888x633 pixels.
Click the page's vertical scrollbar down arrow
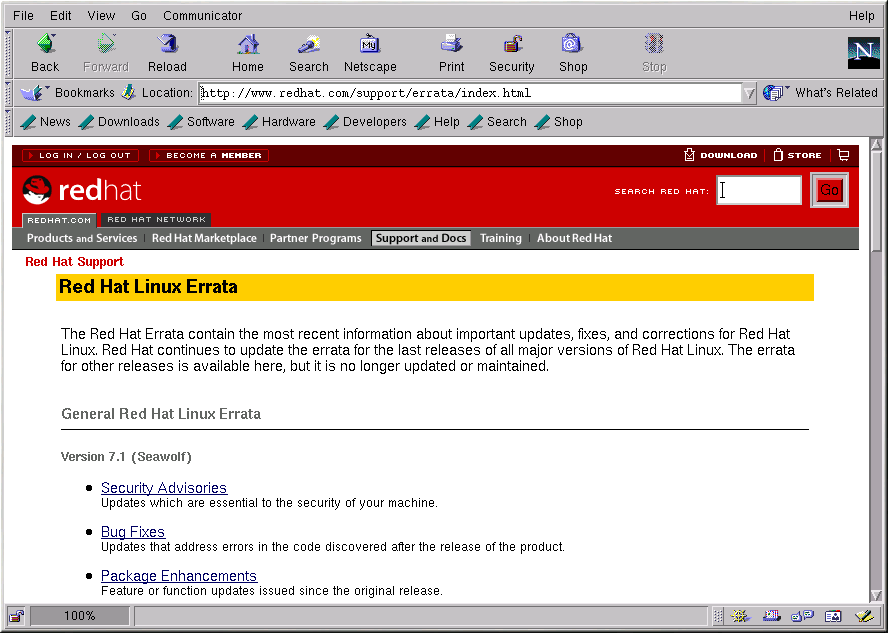tap(877, 594)
